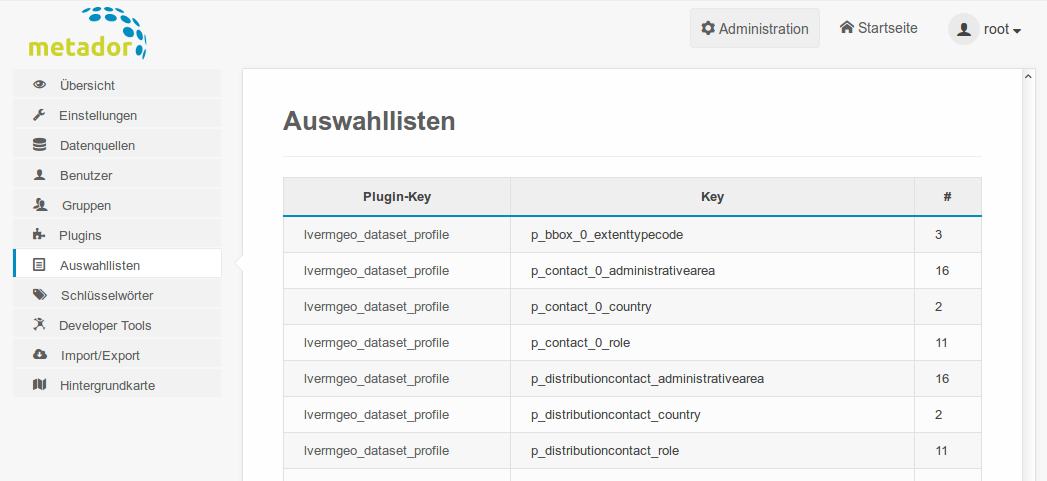Screen dimensions: 1047x481
Task: Select p_distributioncontact_country key
Action: (616, 415)
